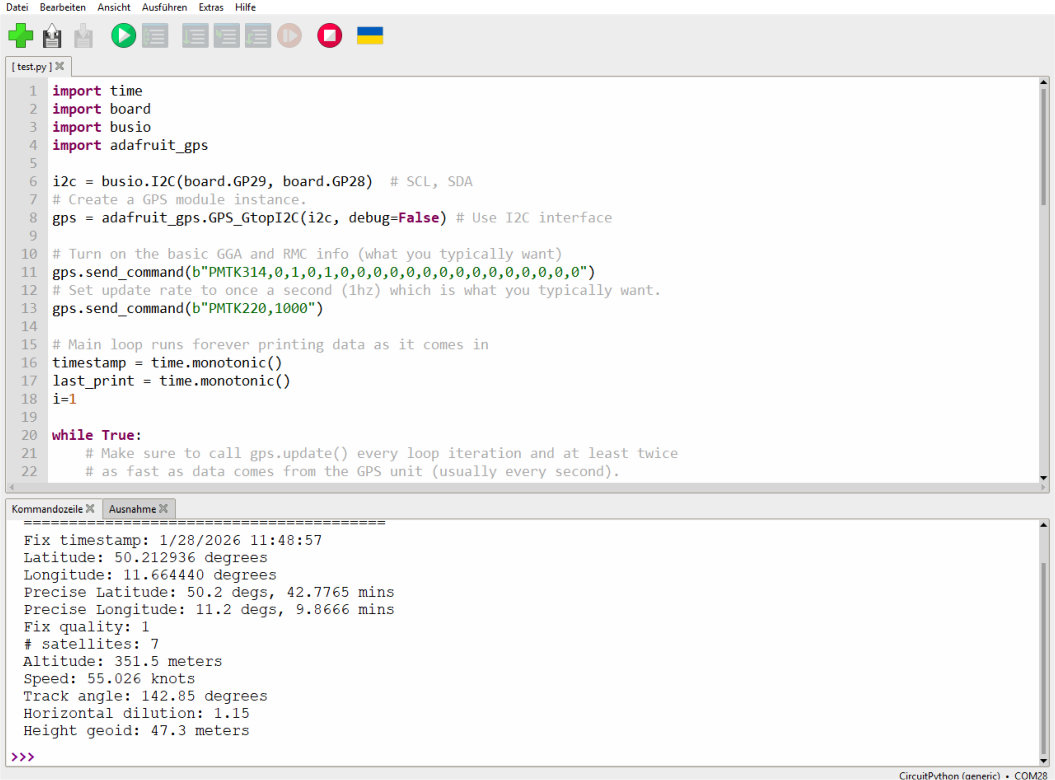Close the test.py editor tab
This screenshot has width=1055, height=780.
click(59, 66)
